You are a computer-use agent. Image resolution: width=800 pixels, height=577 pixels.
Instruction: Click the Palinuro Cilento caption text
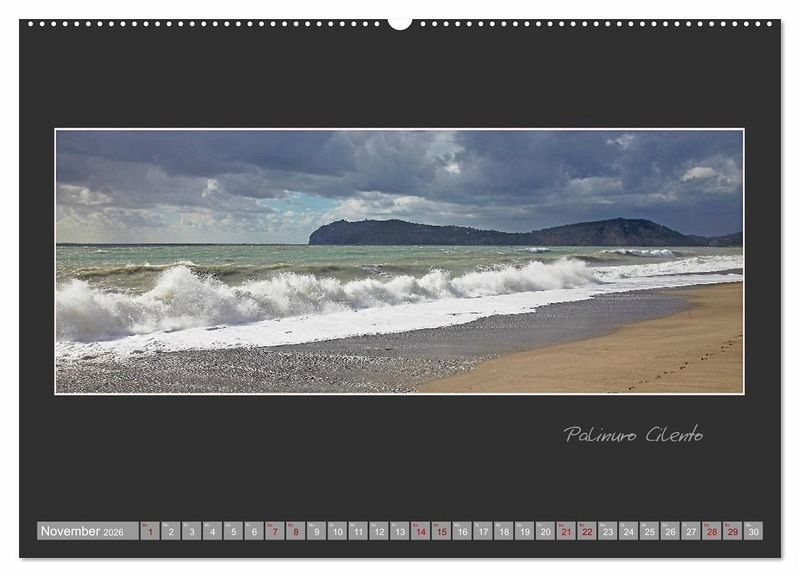point(633,434)
